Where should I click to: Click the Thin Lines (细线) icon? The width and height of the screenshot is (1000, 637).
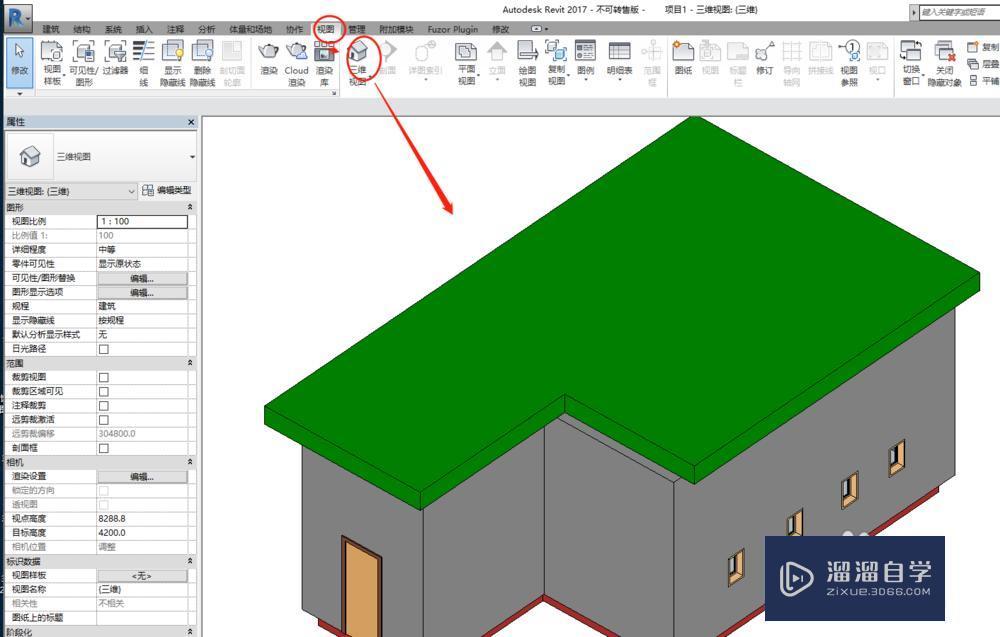(144, 60)
